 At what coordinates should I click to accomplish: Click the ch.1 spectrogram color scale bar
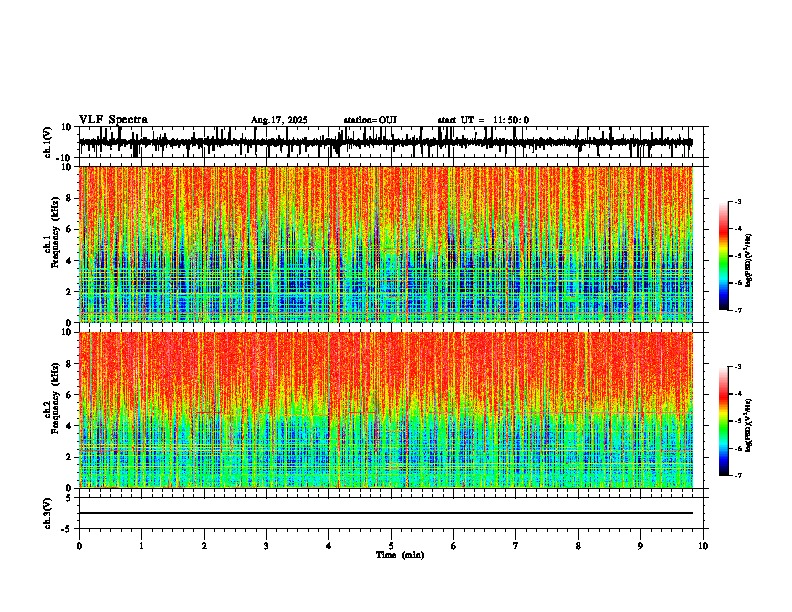[x=723, y=256]
